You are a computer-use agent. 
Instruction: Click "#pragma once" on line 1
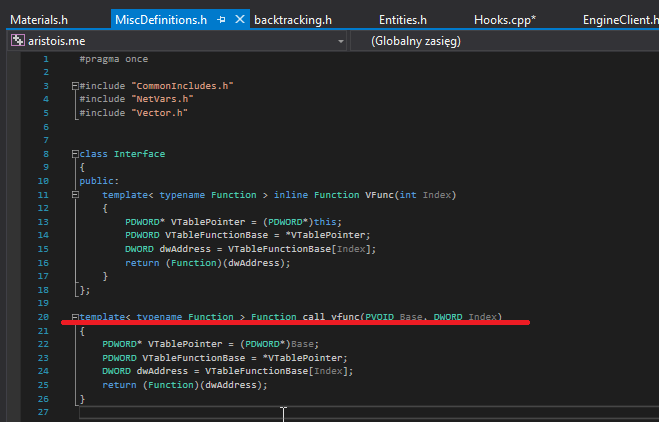pos(113,59)
